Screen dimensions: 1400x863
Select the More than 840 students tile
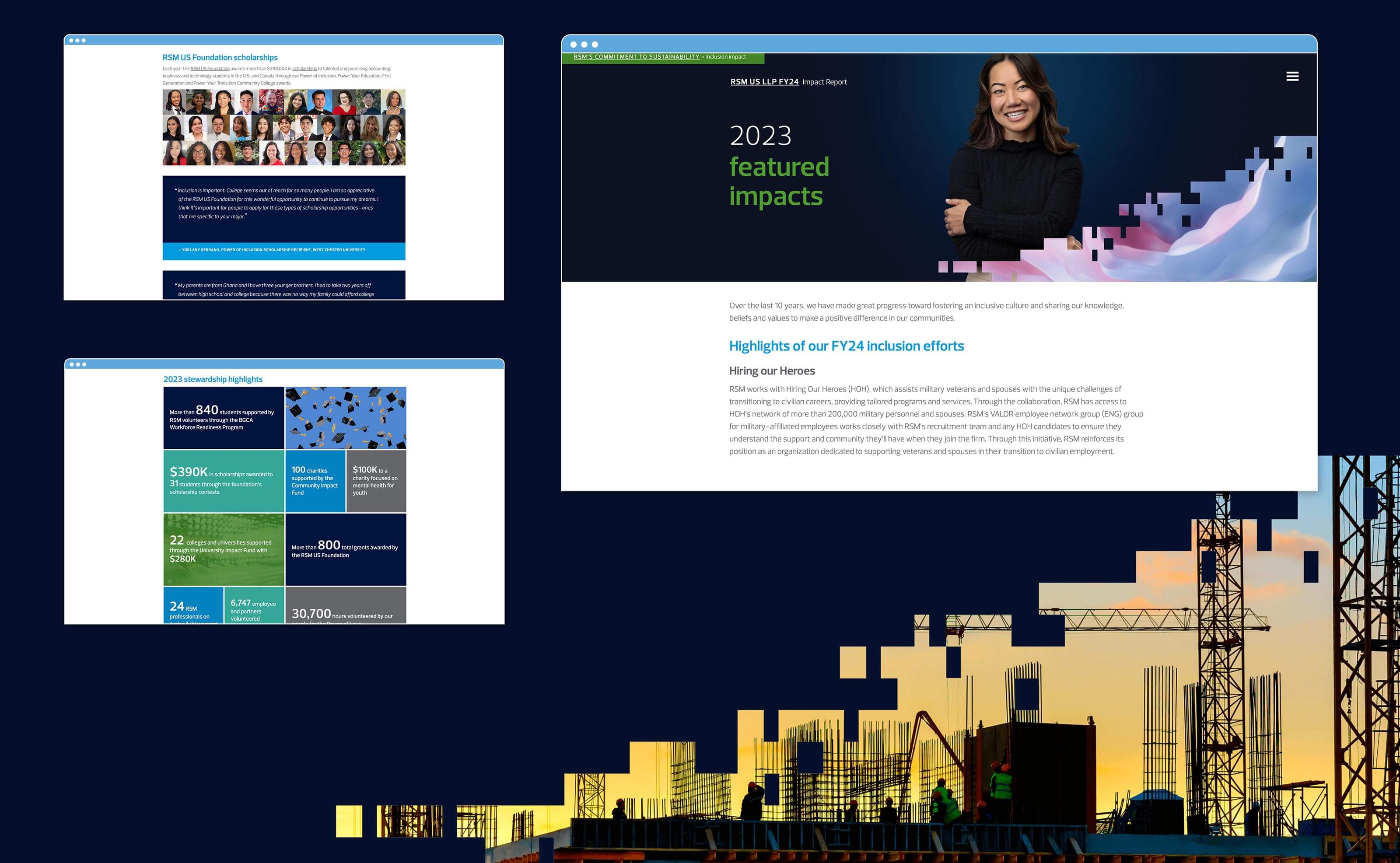[224, 418]
